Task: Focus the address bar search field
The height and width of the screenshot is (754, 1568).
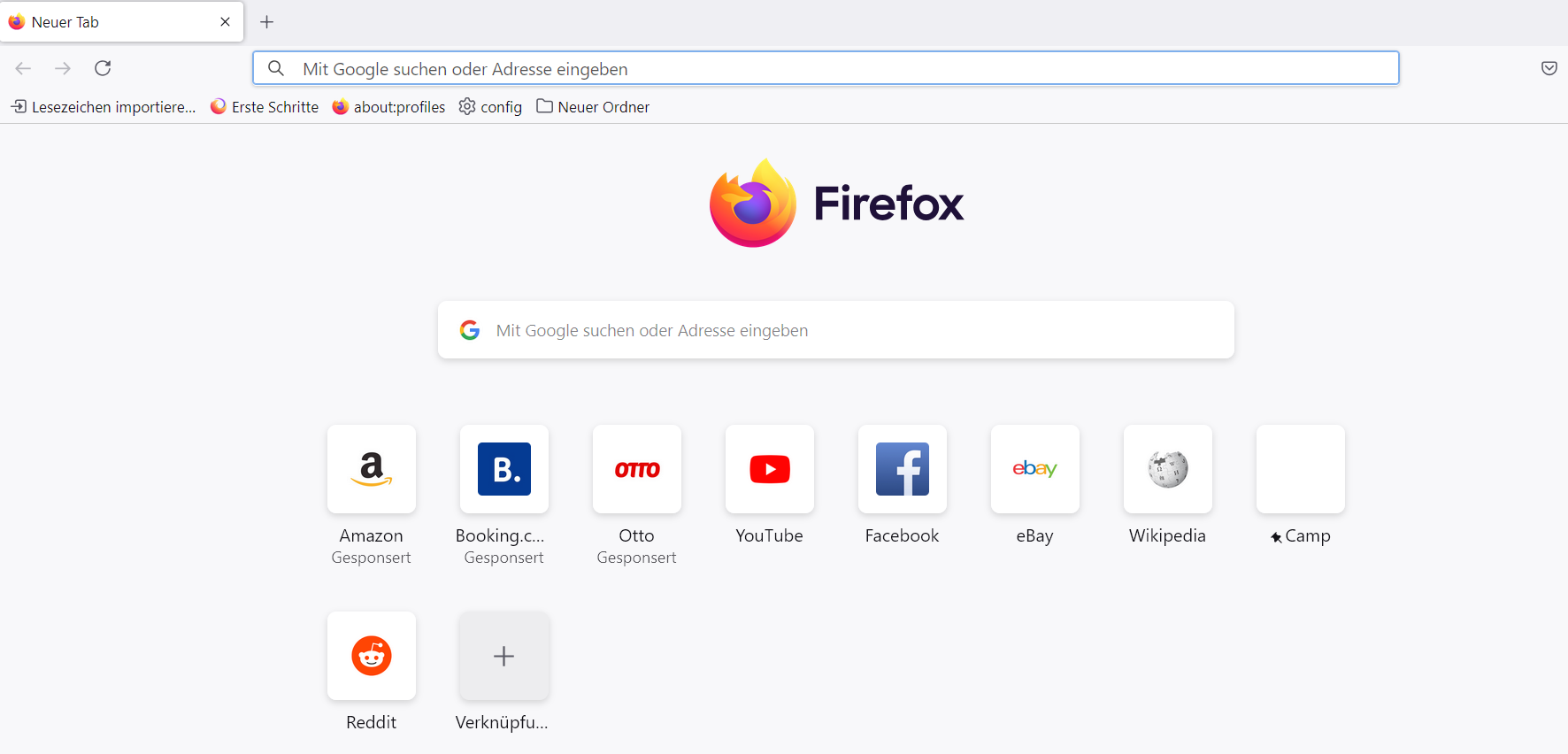Action: 826,68
